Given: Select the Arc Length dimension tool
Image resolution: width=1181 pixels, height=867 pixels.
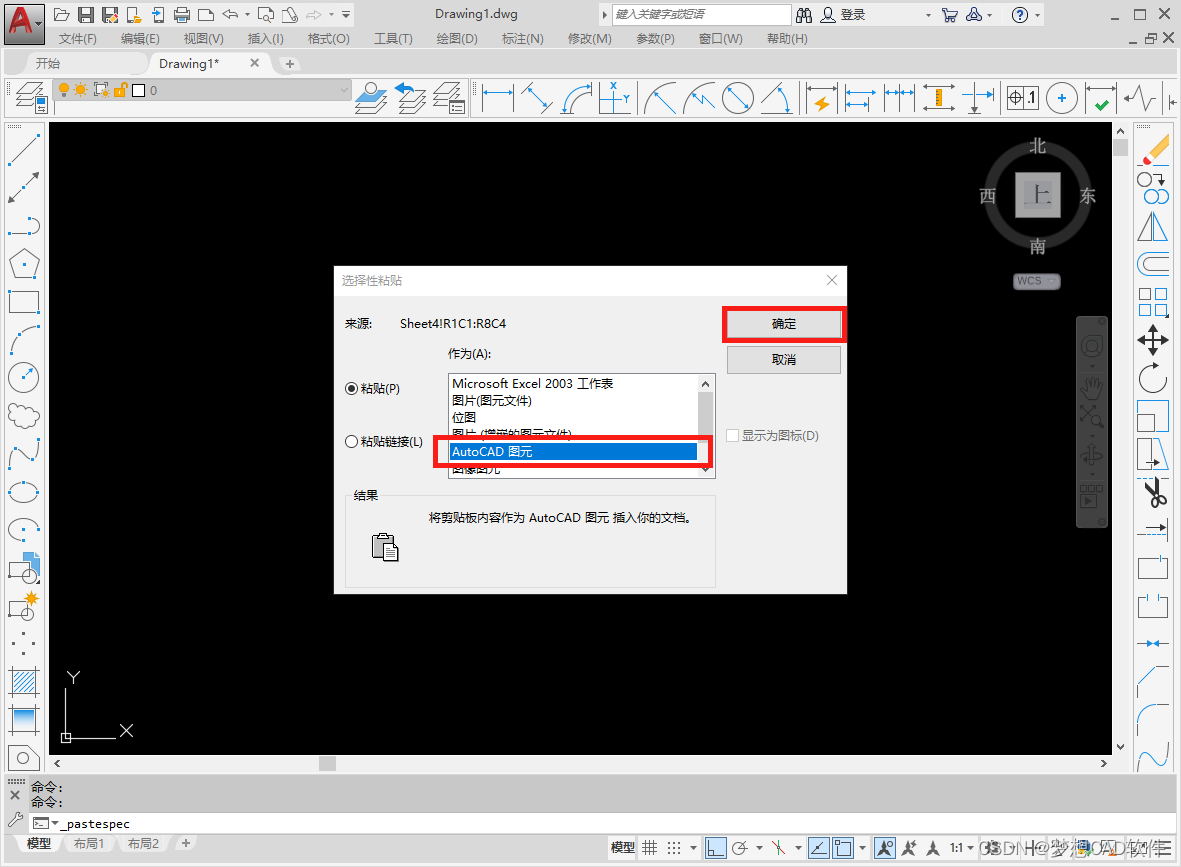Looking at the screenshot, I should tap(577, 98).
